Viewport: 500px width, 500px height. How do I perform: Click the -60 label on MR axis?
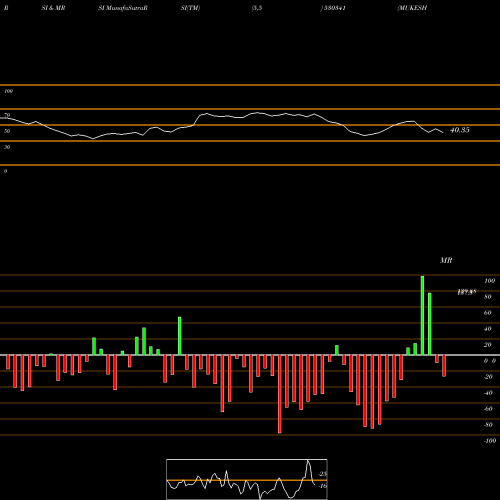tap(488, 409)
